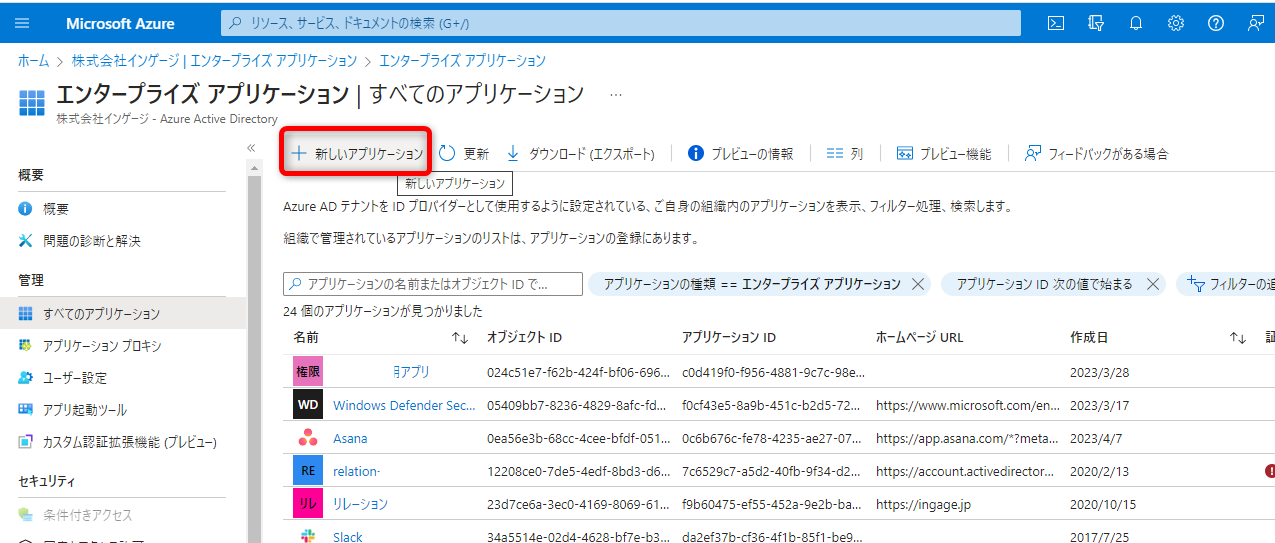This screenshot has width=1275, height=543.
Task: Select アプリ起動ツール in the sidebar
Action: [123, 410]
